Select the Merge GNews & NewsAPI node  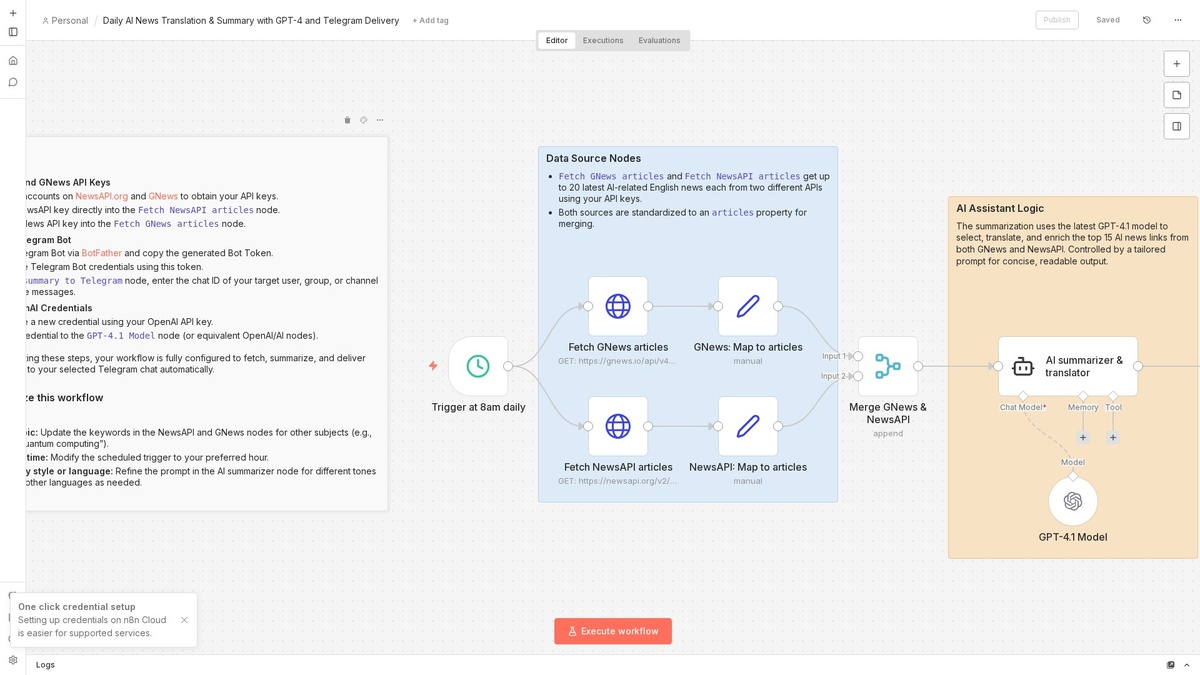click(888, 366)
